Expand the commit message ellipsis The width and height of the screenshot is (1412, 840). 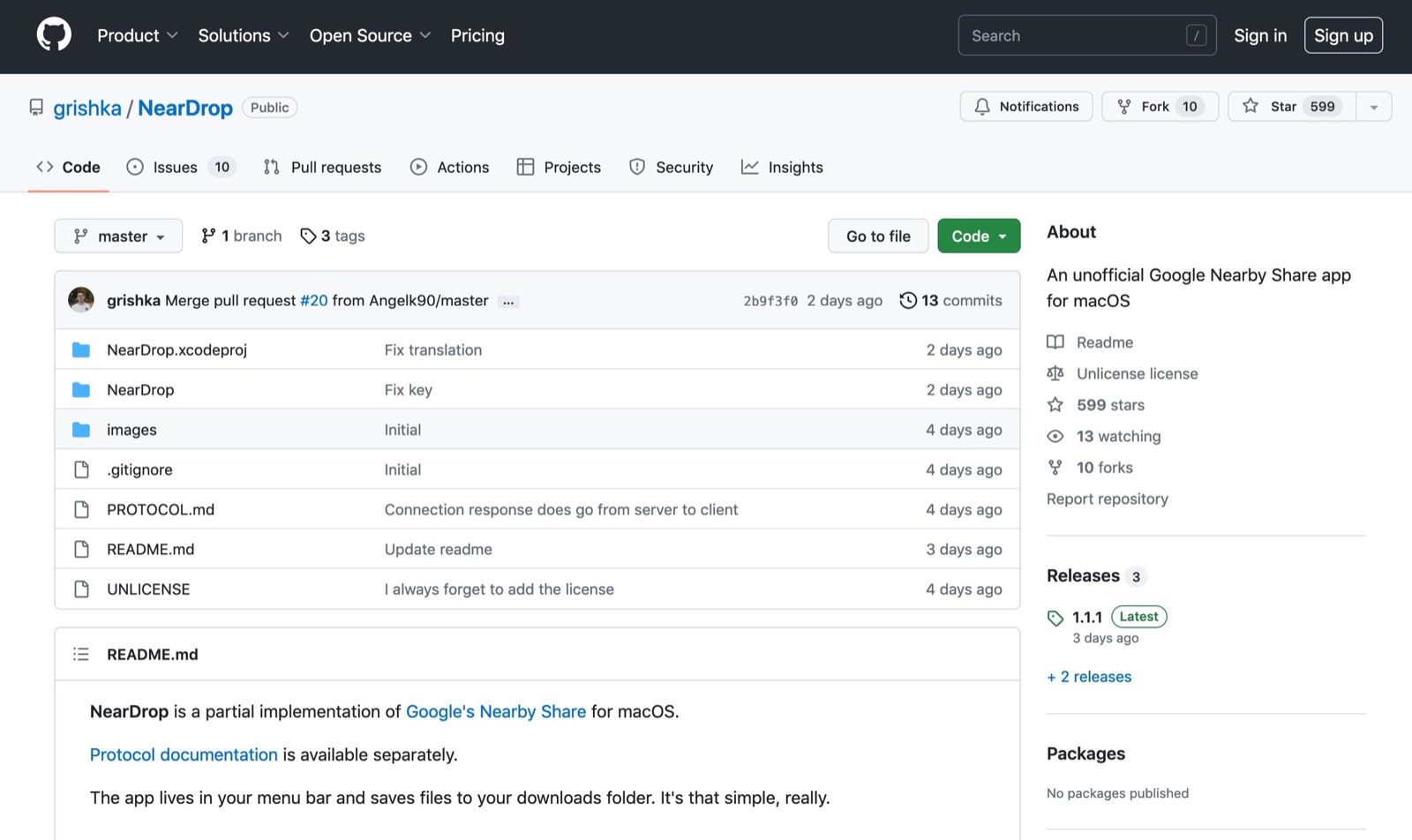point(508,302)
